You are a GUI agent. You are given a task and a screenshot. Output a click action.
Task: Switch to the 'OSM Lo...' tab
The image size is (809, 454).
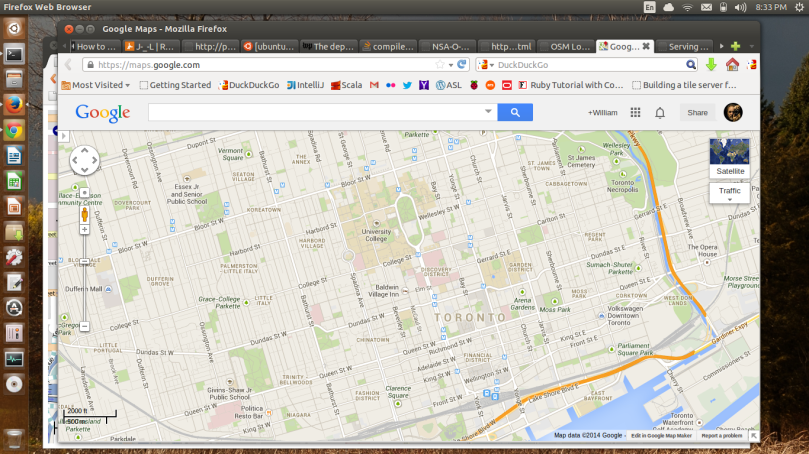tap(565, 46)
